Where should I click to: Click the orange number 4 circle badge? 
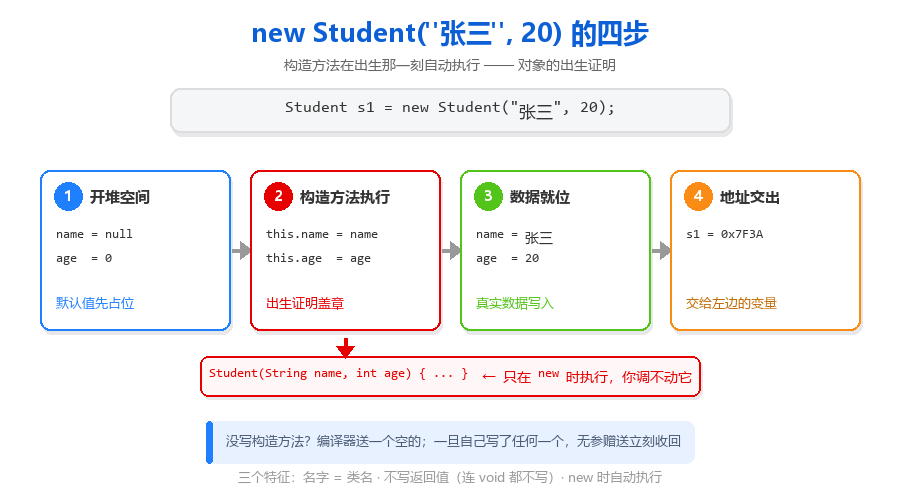699,196
